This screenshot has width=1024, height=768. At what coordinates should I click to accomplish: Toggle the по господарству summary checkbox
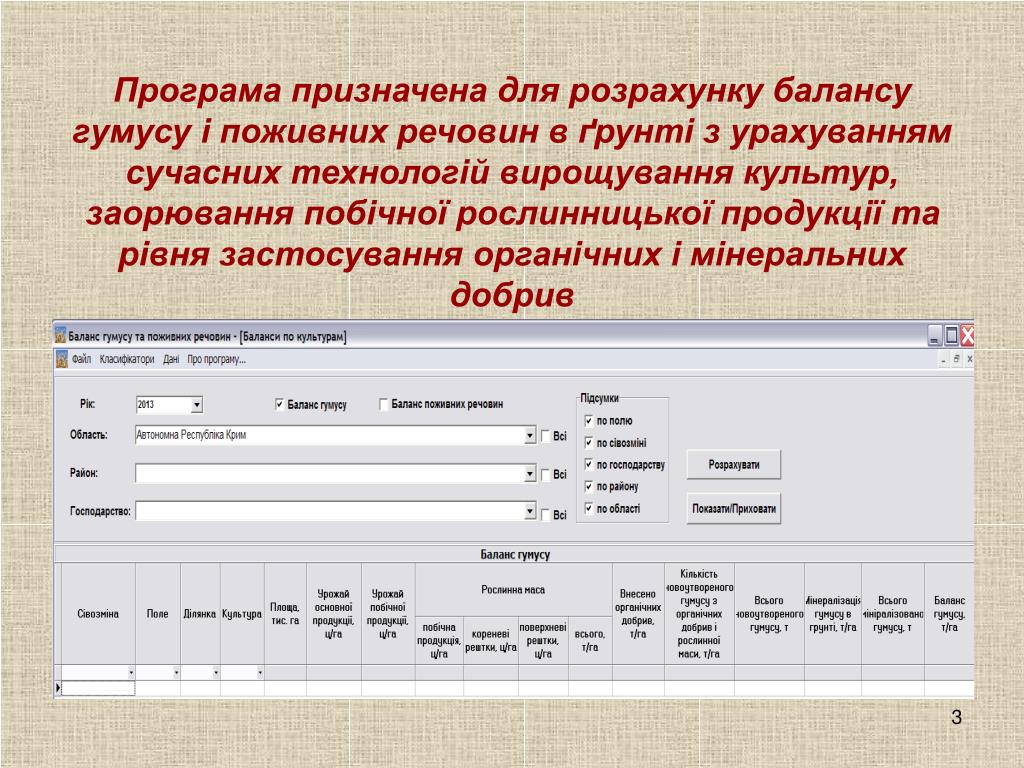pyautogui.click(x=588, y=464)
